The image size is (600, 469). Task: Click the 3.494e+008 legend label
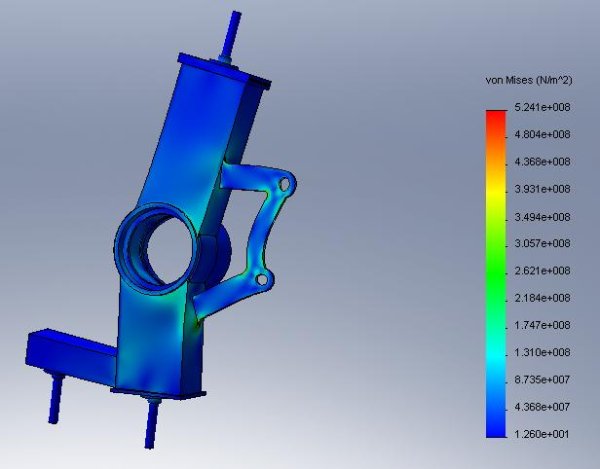pyautogui.click(x=540, y=216)
